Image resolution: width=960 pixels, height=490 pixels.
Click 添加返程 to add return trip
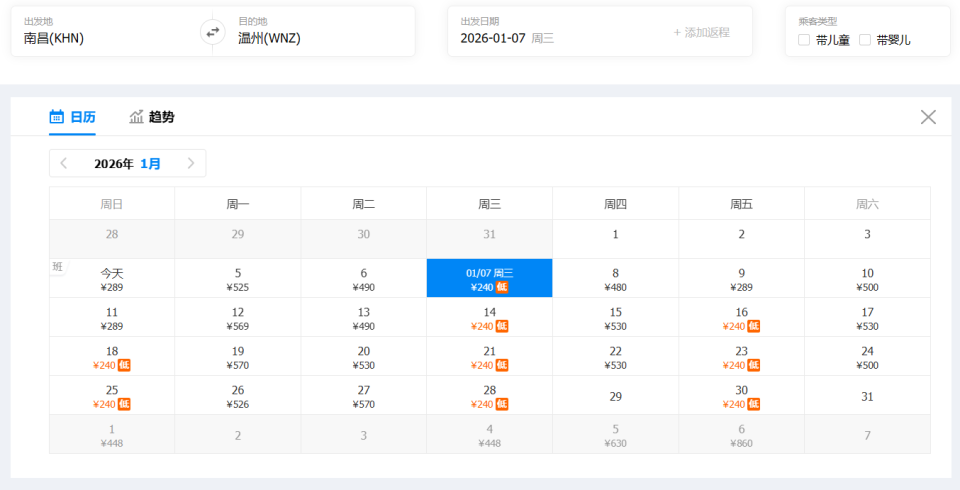701,32
